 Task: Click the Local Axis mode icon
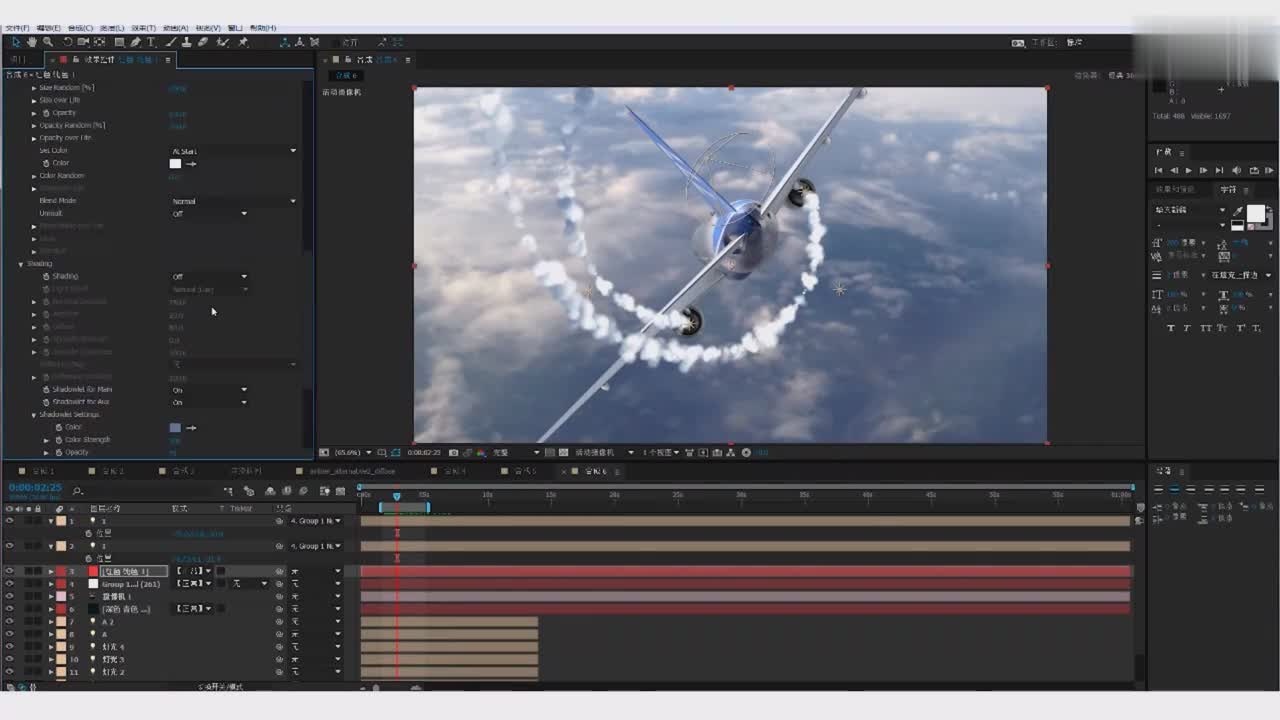(285, 42)
